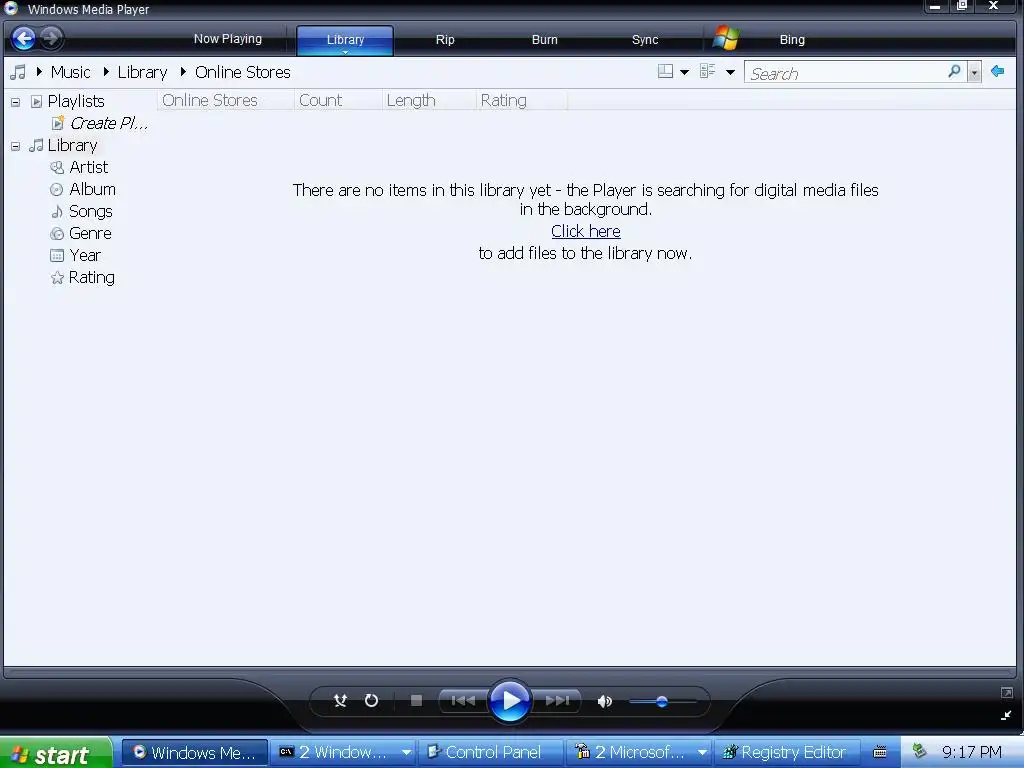Viewport: 1024px width, 768px height.
Task: Expand the arrow before Online Stores breadcrumb
Action: point(183,72)
